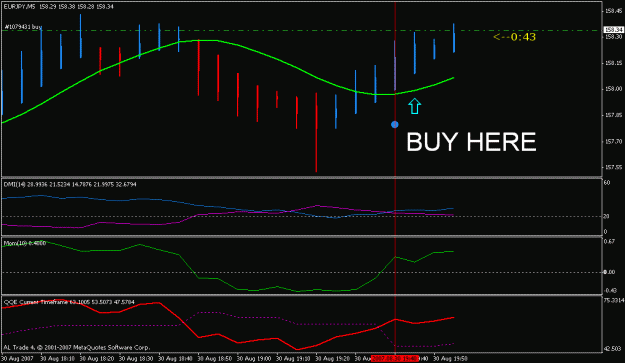Click the 157.70 price axis label
Image resolution: width=625 pixels, height=363 pixels.
[x=613, y=141]
